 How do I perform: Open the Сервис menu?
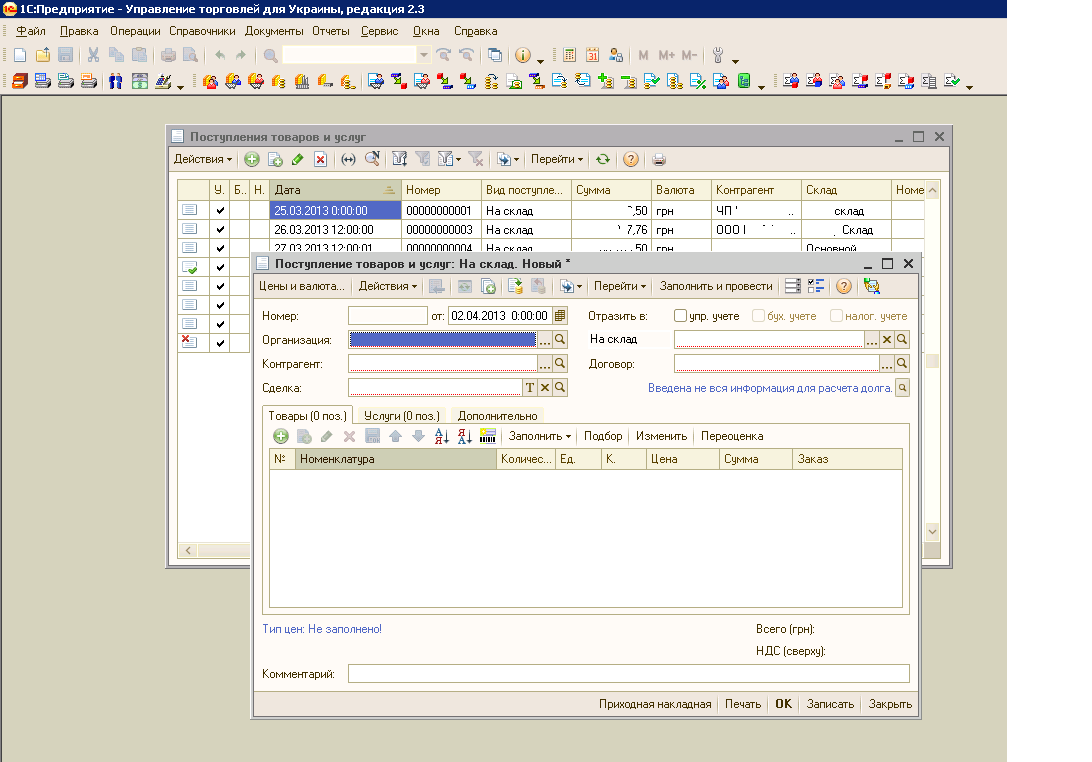click(x=380, y=31)
